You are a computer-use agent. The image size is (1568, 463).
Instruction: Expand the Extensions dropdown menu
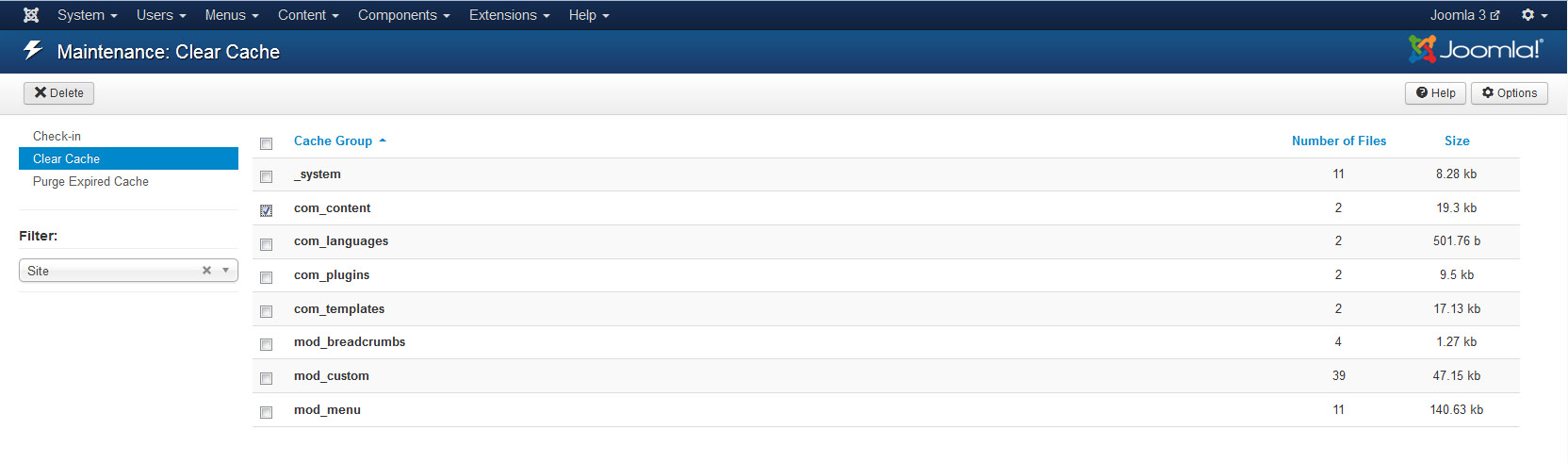coord(509,15)
